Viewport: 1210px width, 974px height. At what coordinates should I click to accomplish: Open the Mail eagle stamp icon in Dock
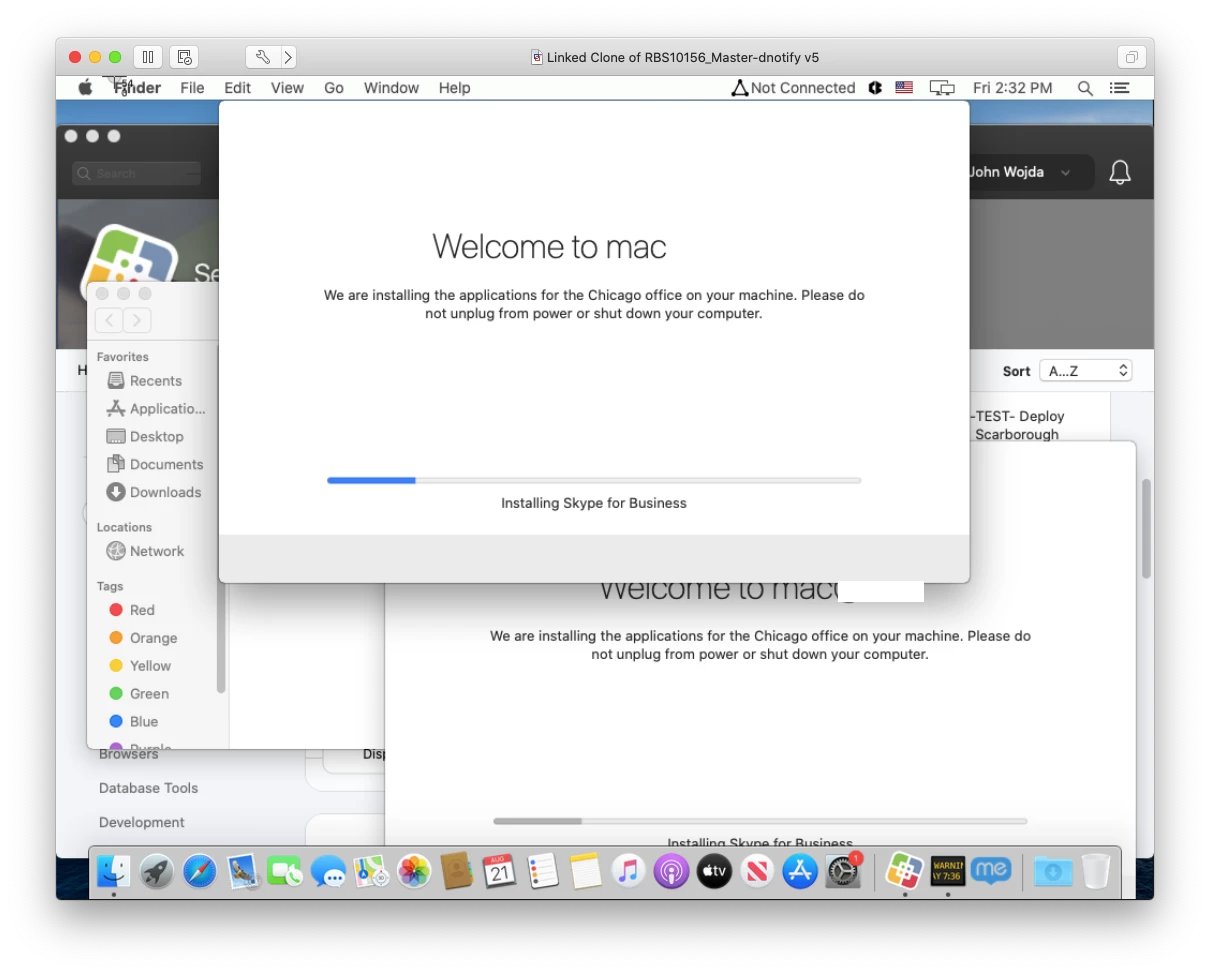(243, 872)
